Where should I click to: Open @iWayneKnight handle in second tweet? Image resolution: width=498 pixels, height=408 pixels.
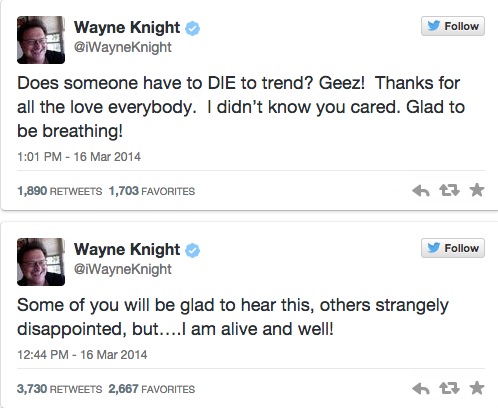123,269
